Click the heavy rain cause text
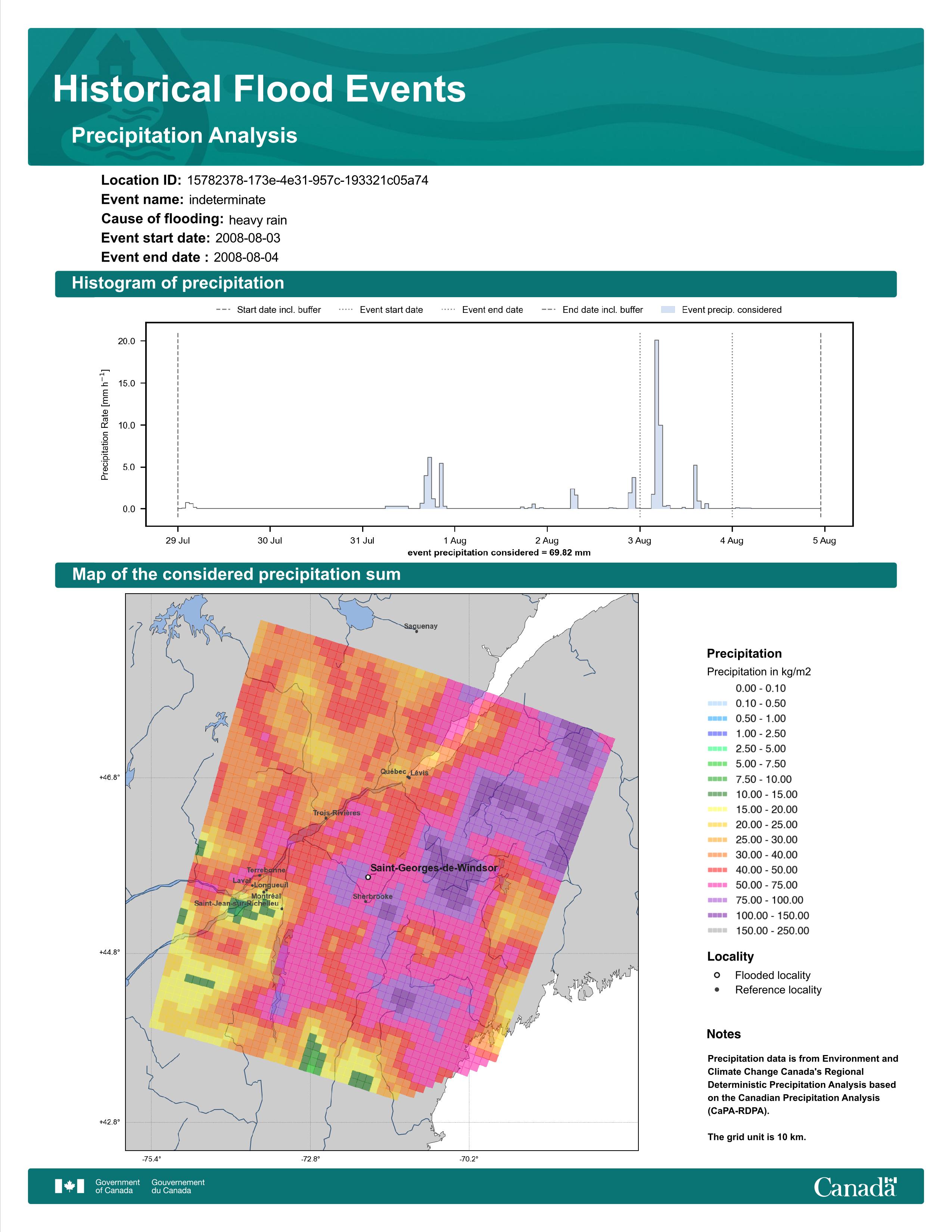952x1232 pixels. point(258,220)
